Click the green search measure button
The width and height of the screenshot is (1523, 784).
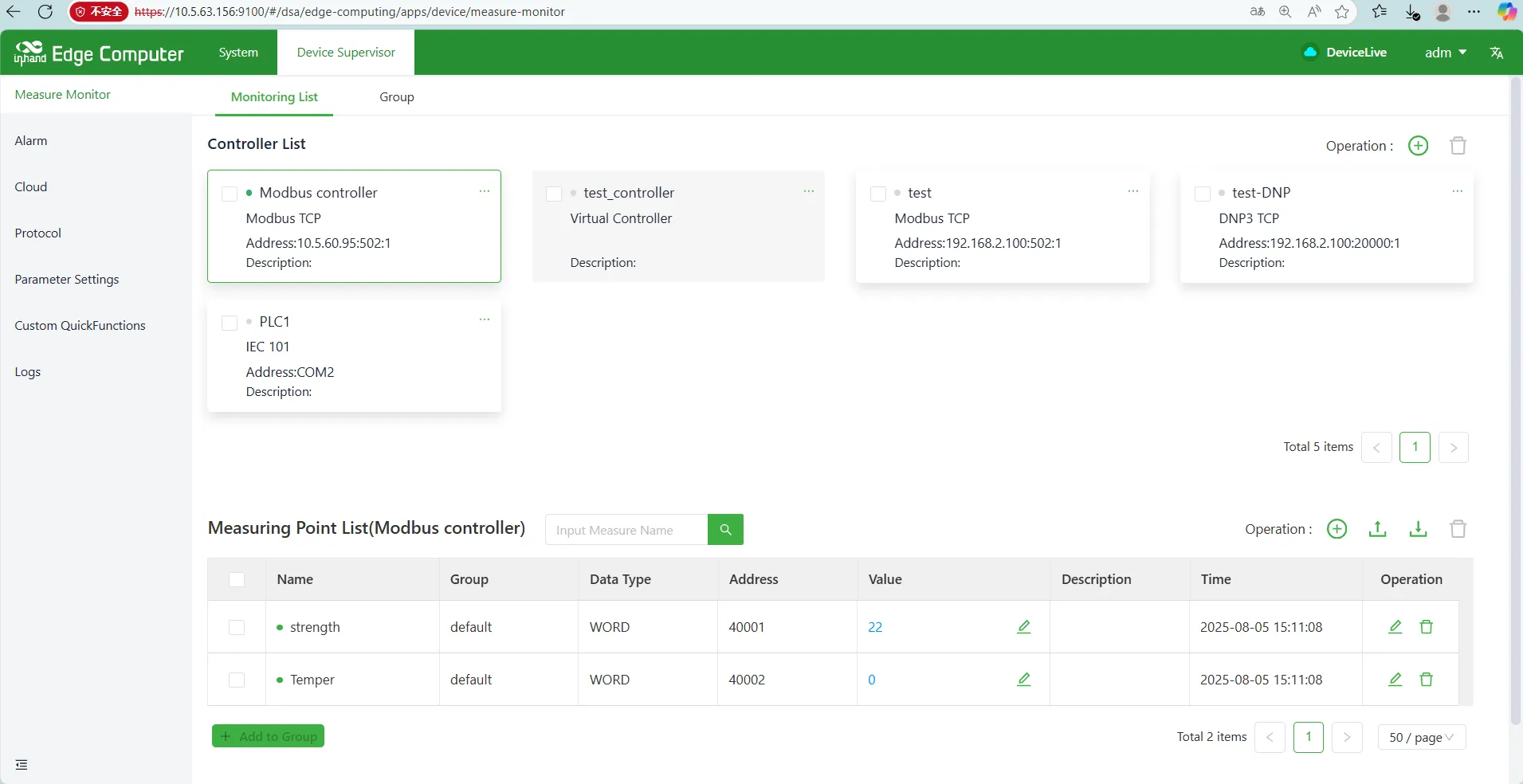[725, 530]
